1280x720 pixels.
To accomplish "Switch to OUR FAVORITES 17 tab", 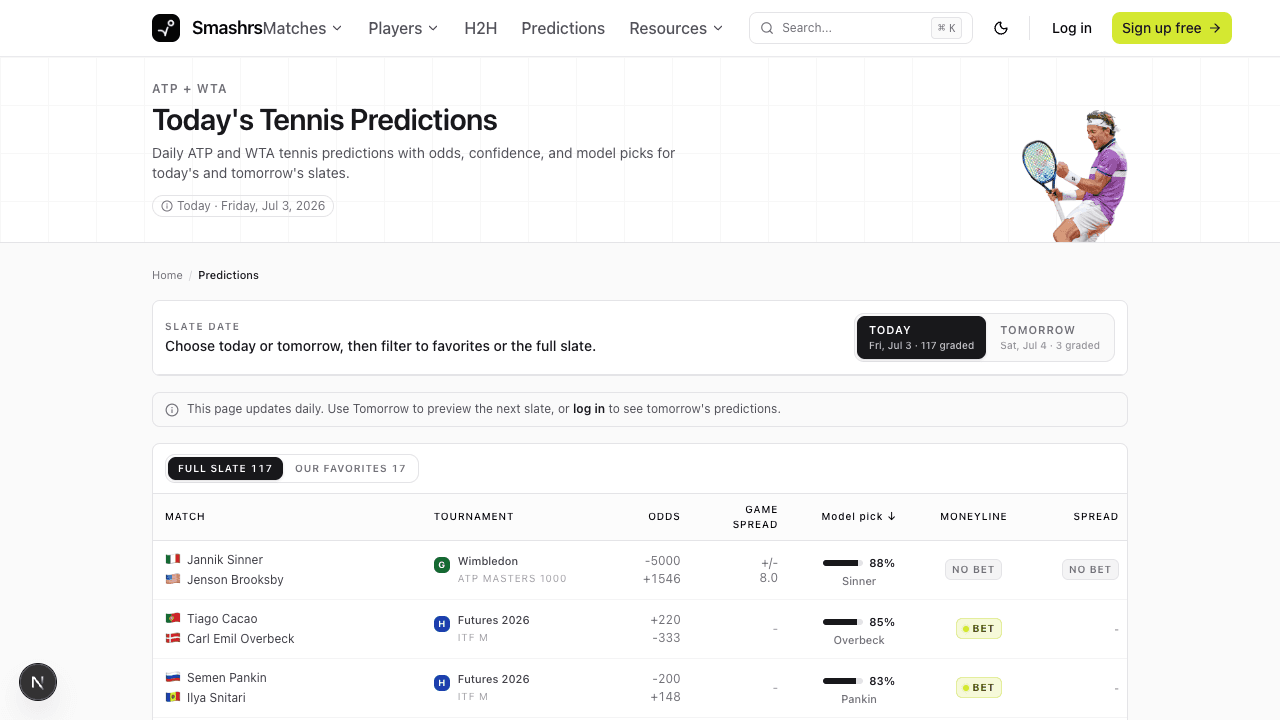I will (x=350, y=468).
